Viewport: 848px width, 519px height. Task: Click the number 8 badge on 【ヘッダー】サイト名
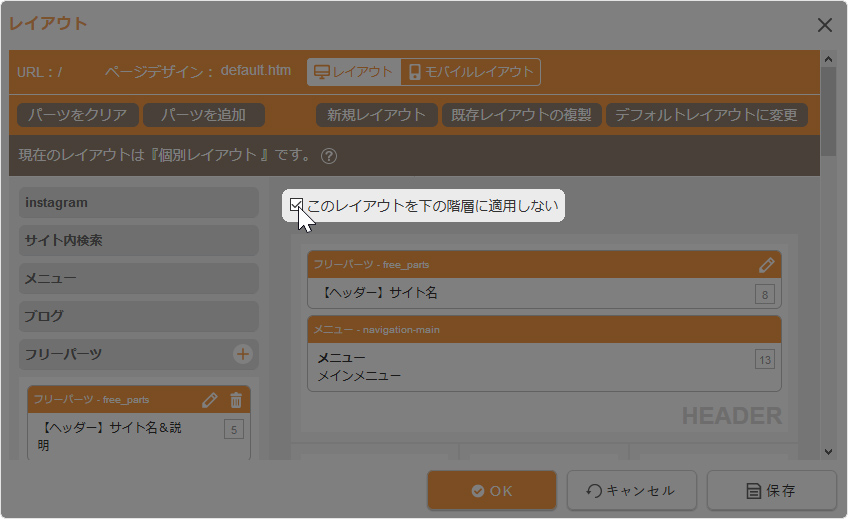pyautogui.click(x=765, y=294)
